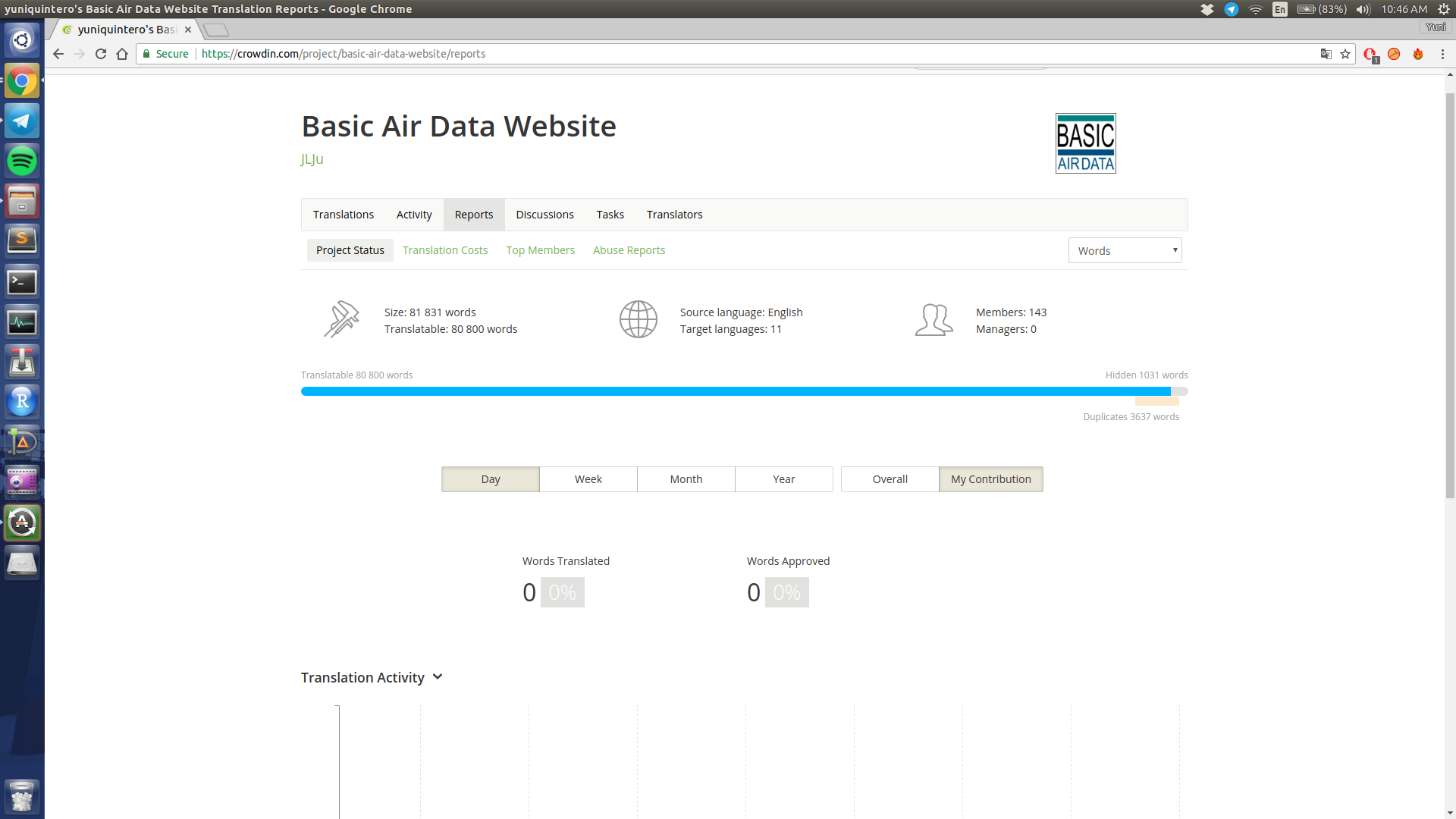
Task: Click the page vertical scrollbar
Action: point(1450,296)
